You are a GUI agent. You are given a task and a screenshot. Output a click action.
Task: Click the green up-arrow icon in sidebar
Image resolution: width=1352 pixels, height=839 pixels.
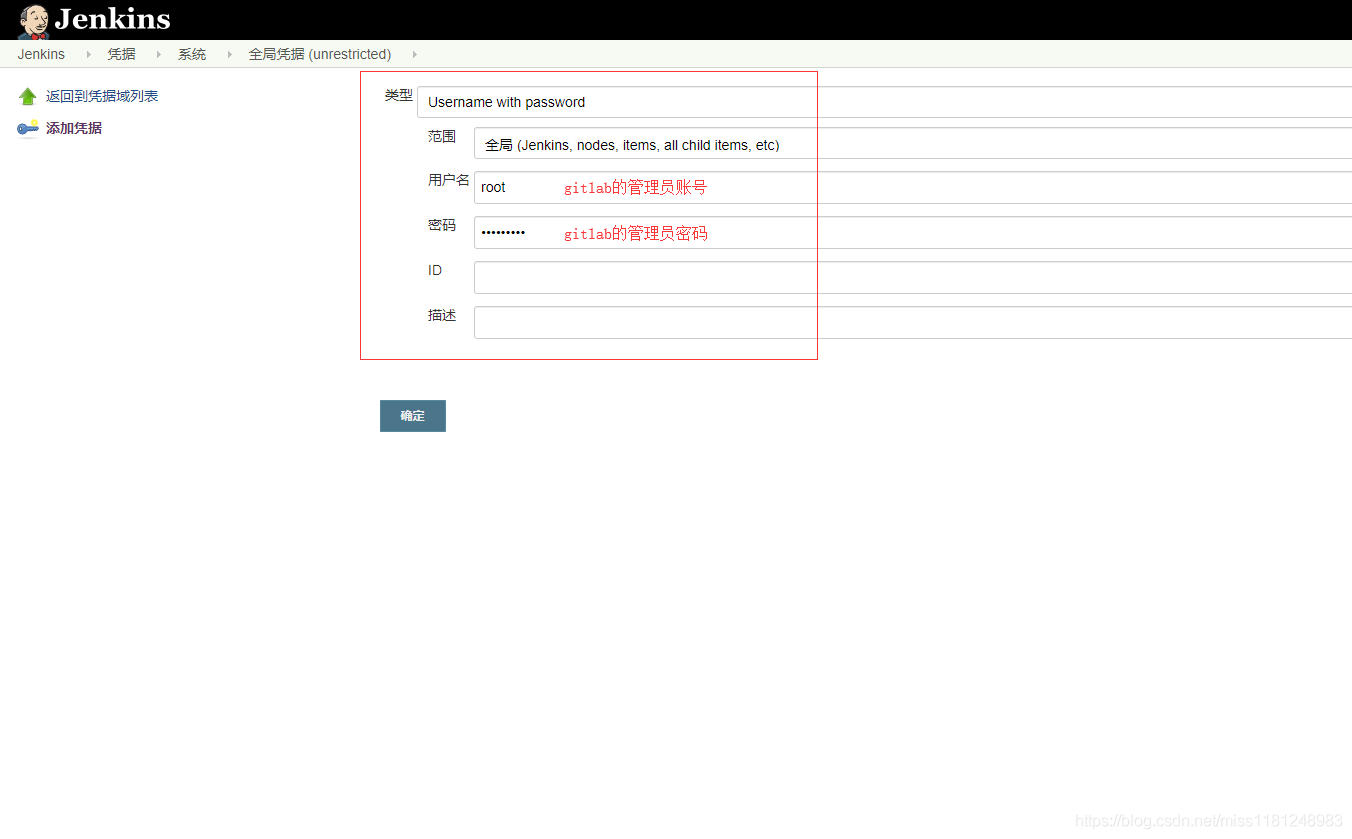28,96
